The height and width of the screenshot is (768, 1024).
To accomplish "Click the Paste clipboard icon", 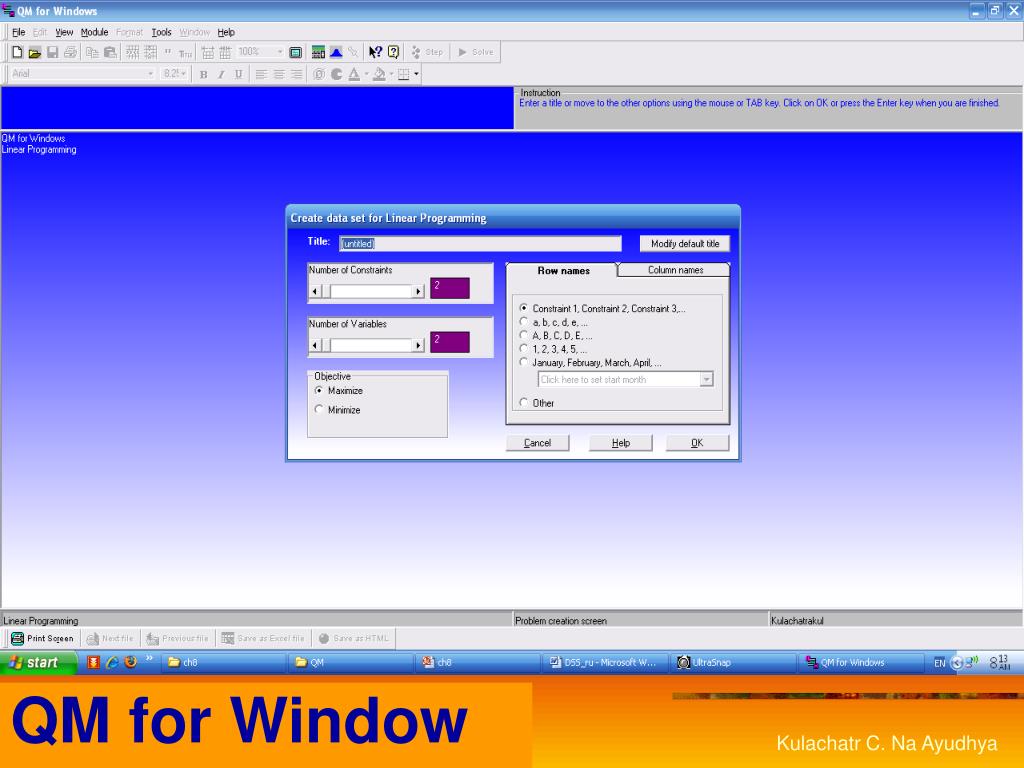I will (110, 52).
